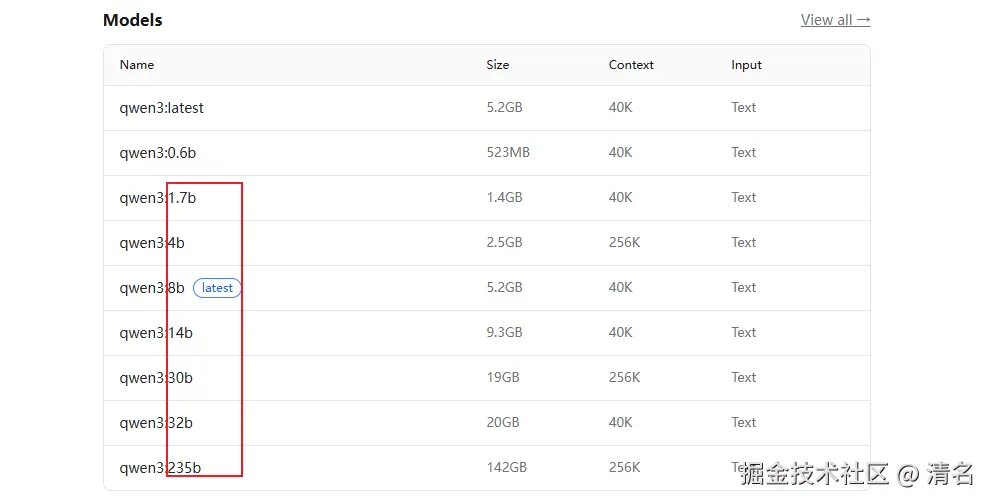Open the qwen3:30b model
This screenshot has width=992, height=504.
coord(156,378)
